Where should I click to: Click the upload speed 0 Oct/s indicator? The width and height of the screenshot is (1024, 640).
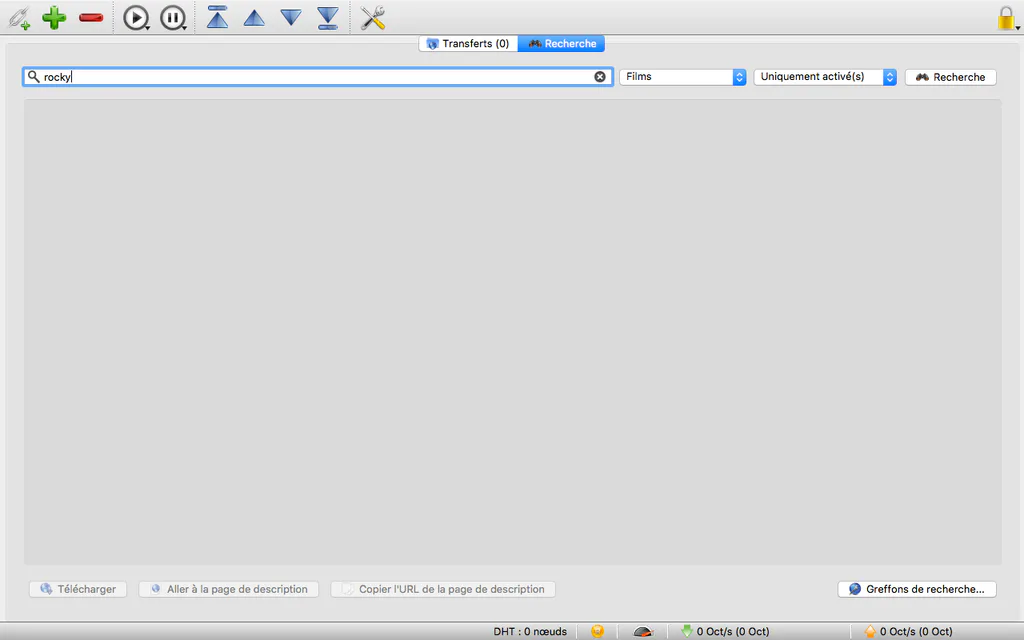click(x=908, y=632)
